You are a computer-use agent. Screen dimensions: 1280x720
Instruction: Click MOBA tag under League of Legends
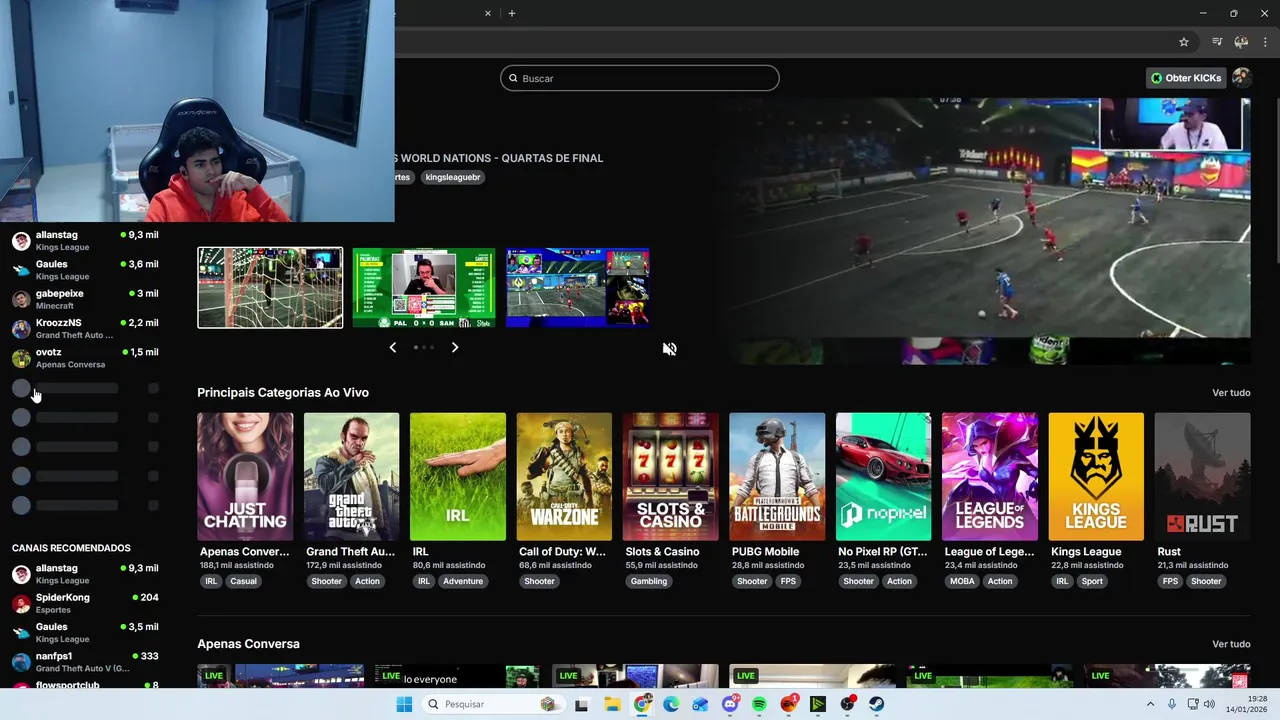[962, 581]
